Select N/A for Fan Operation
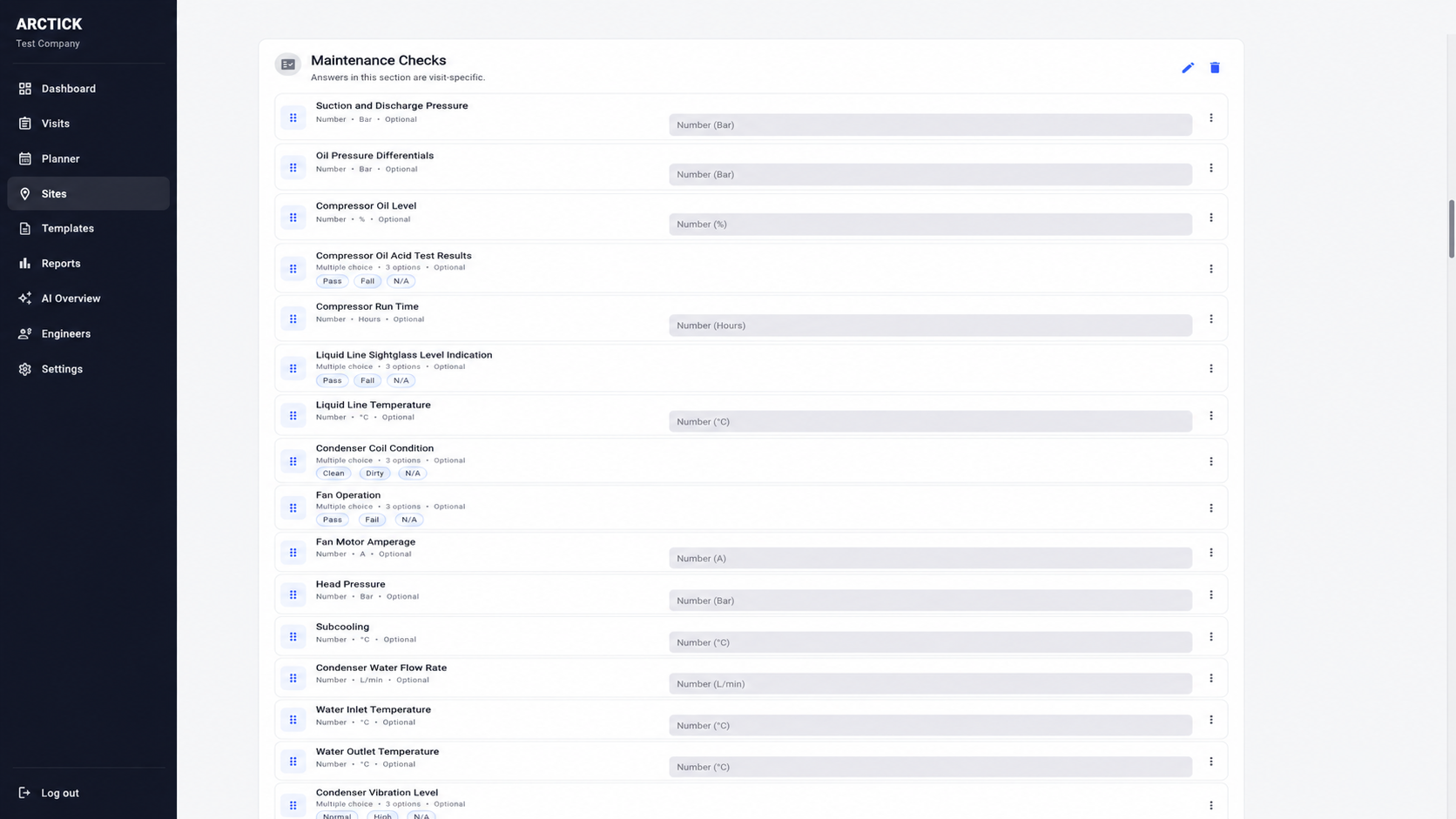Screen dimensions: 1456x819 [x=409, y=520]
